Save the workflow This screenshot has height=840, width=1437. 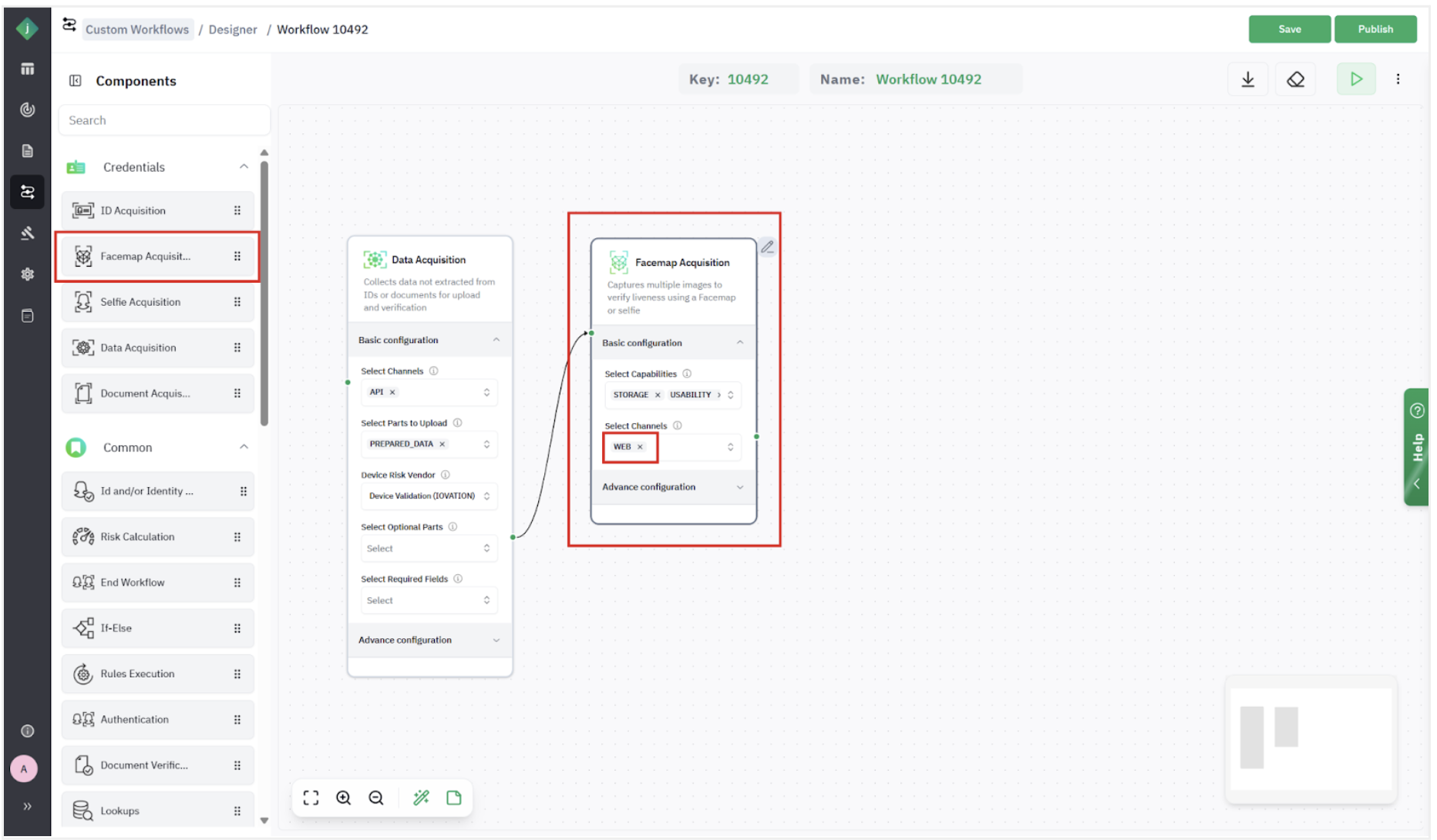(1289, 29)
